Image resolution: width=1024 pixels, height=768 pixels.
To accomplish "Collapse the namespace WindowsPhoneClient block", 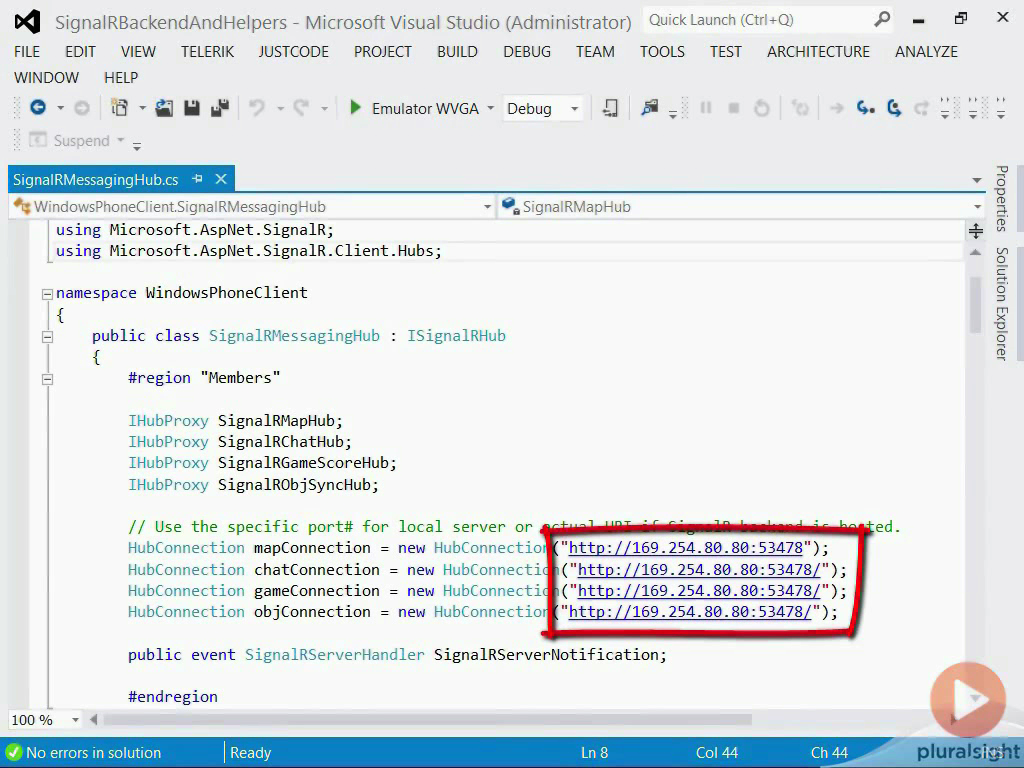I will click(x=47, y=294).
